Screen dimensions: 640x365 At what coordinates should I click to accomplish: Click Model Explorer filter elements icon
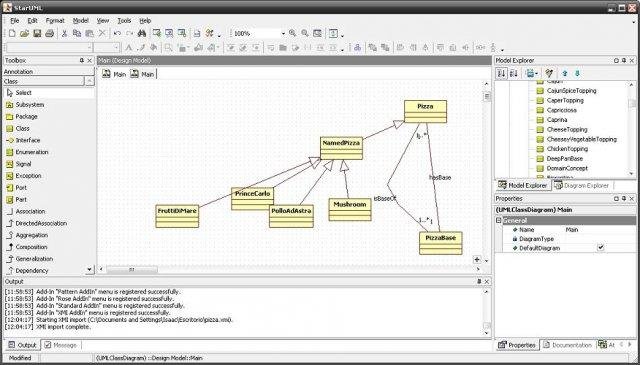[x=549, y=73]
